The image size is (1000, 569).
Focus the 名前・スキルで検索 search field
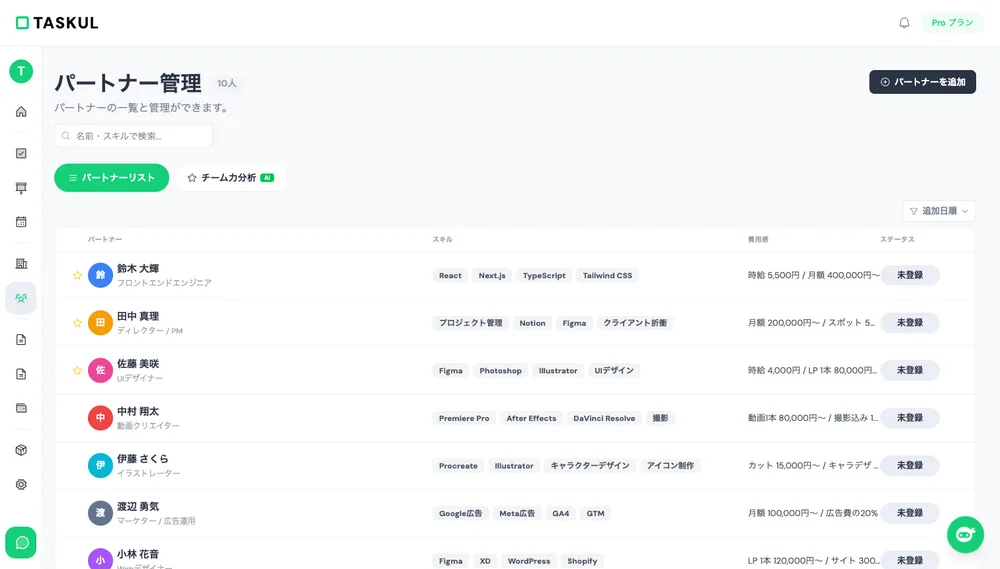(x=134, y=136)
